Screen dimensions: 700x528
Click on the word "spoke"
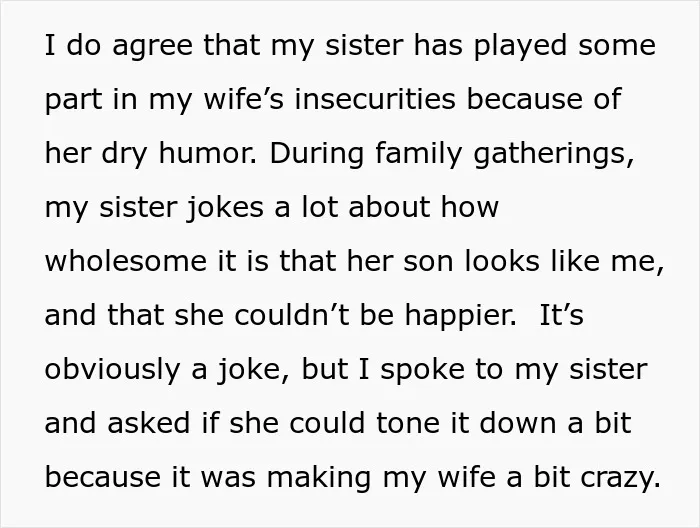point(422,370)
